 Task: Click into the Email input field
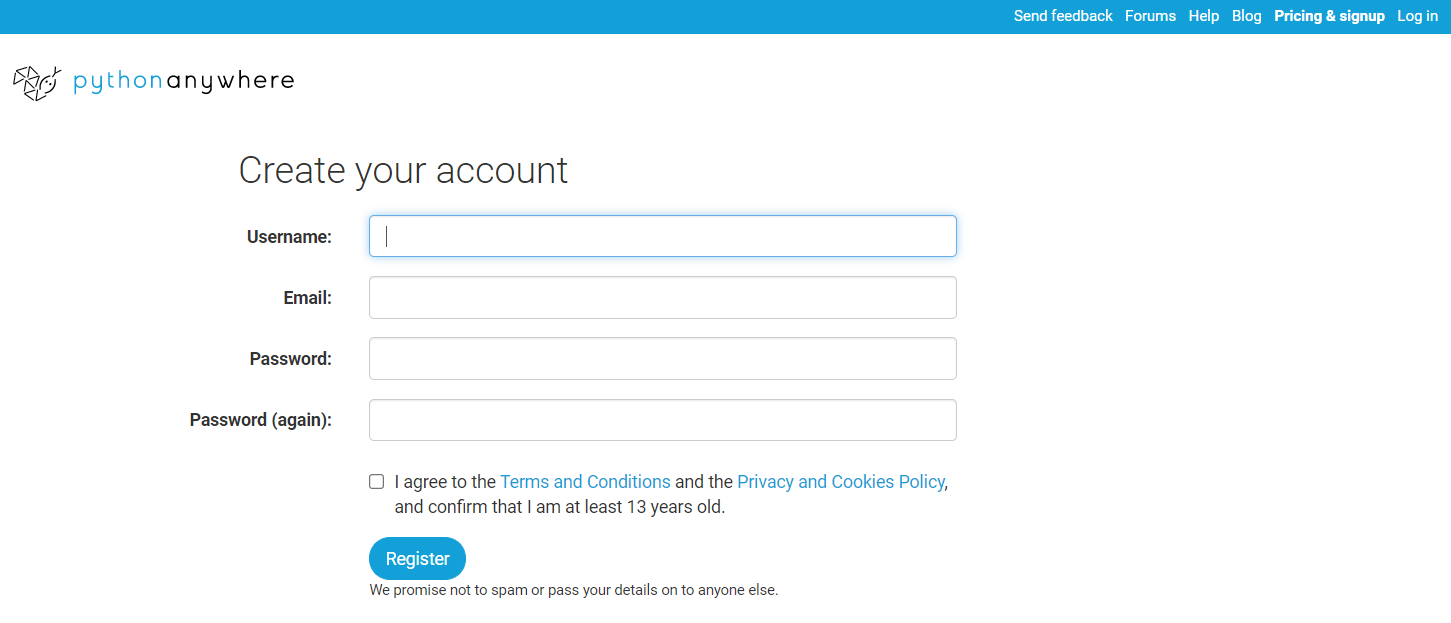[662, 298]
